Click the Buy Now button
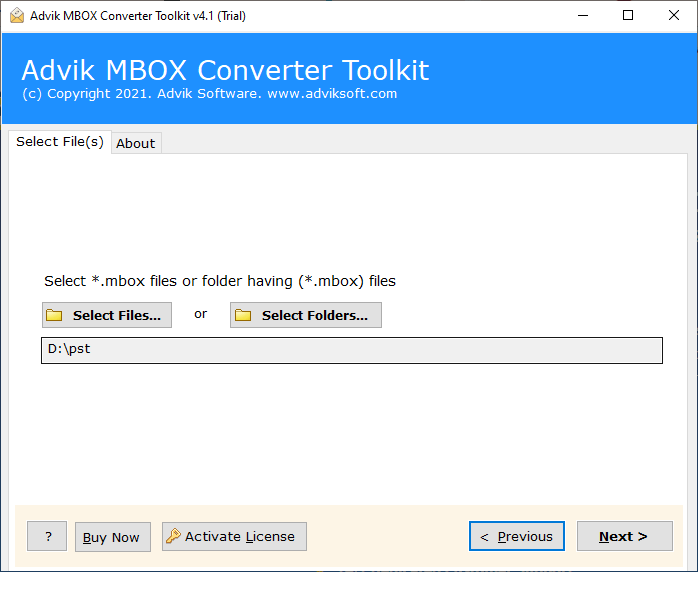The image size is (700, 604). [112, 537]
